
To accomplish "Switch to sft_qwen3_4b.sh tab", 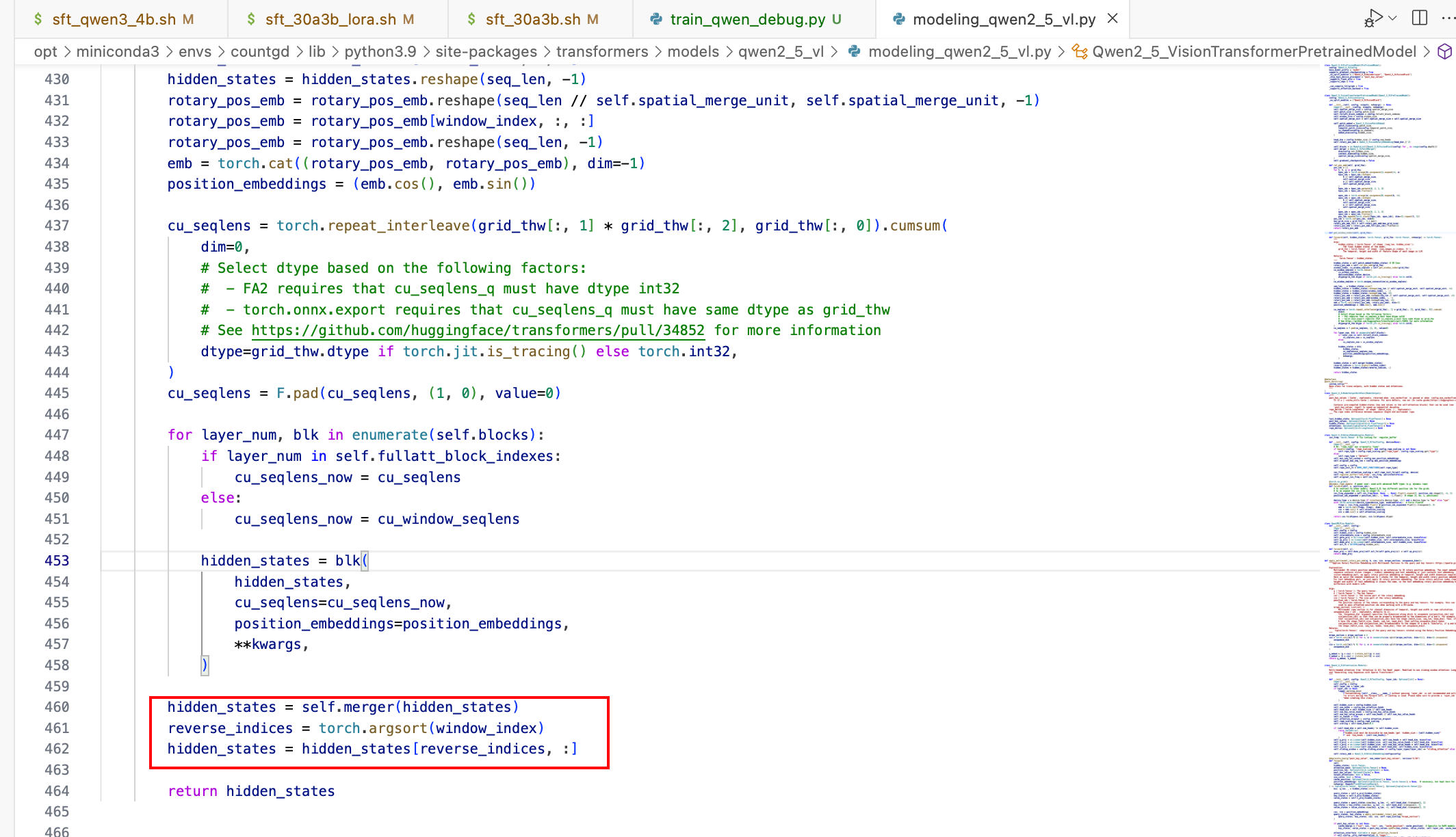I will pos(114,19).
